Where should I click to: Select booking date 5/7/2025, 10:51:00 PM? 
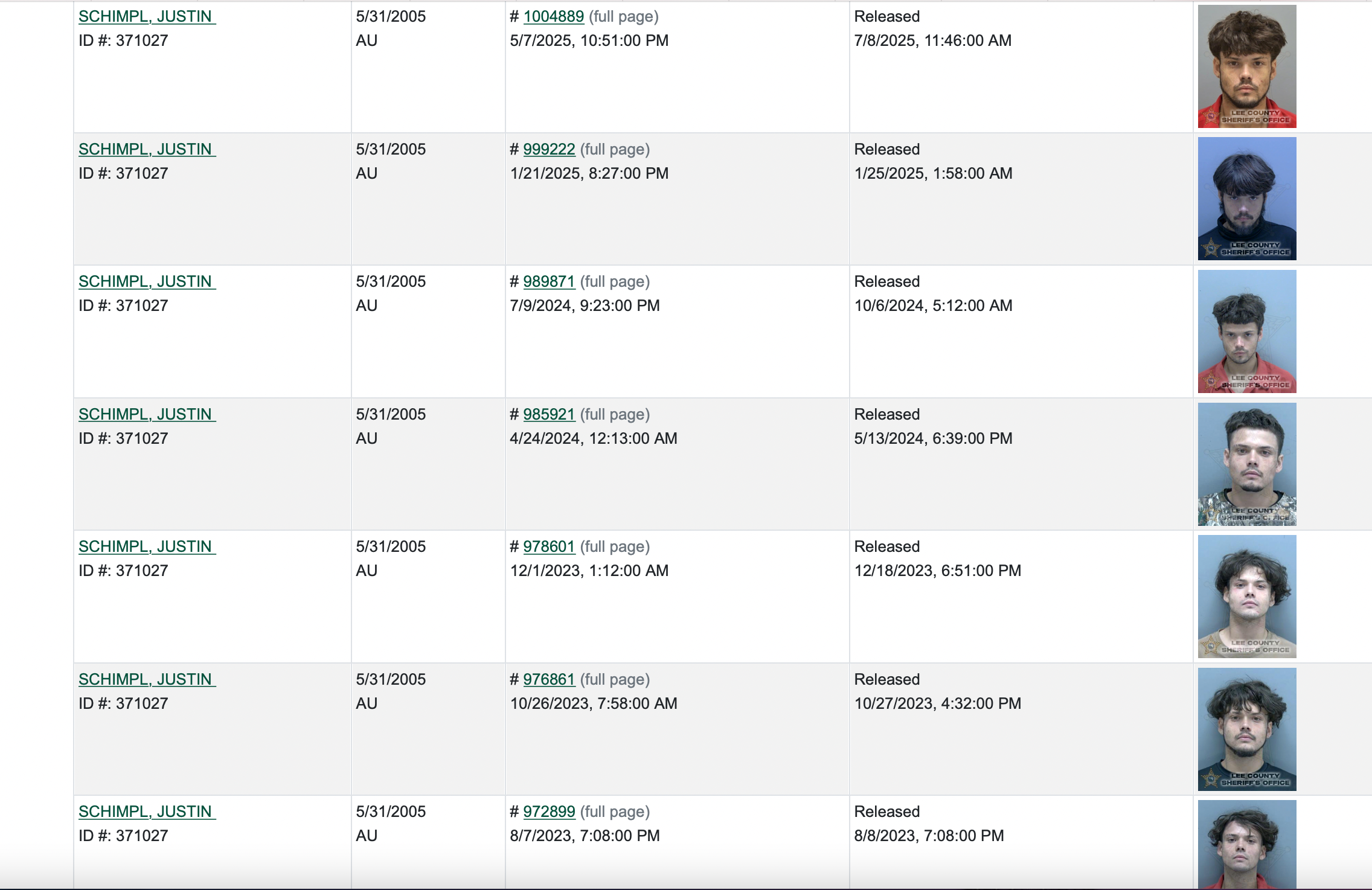[589, 40]
